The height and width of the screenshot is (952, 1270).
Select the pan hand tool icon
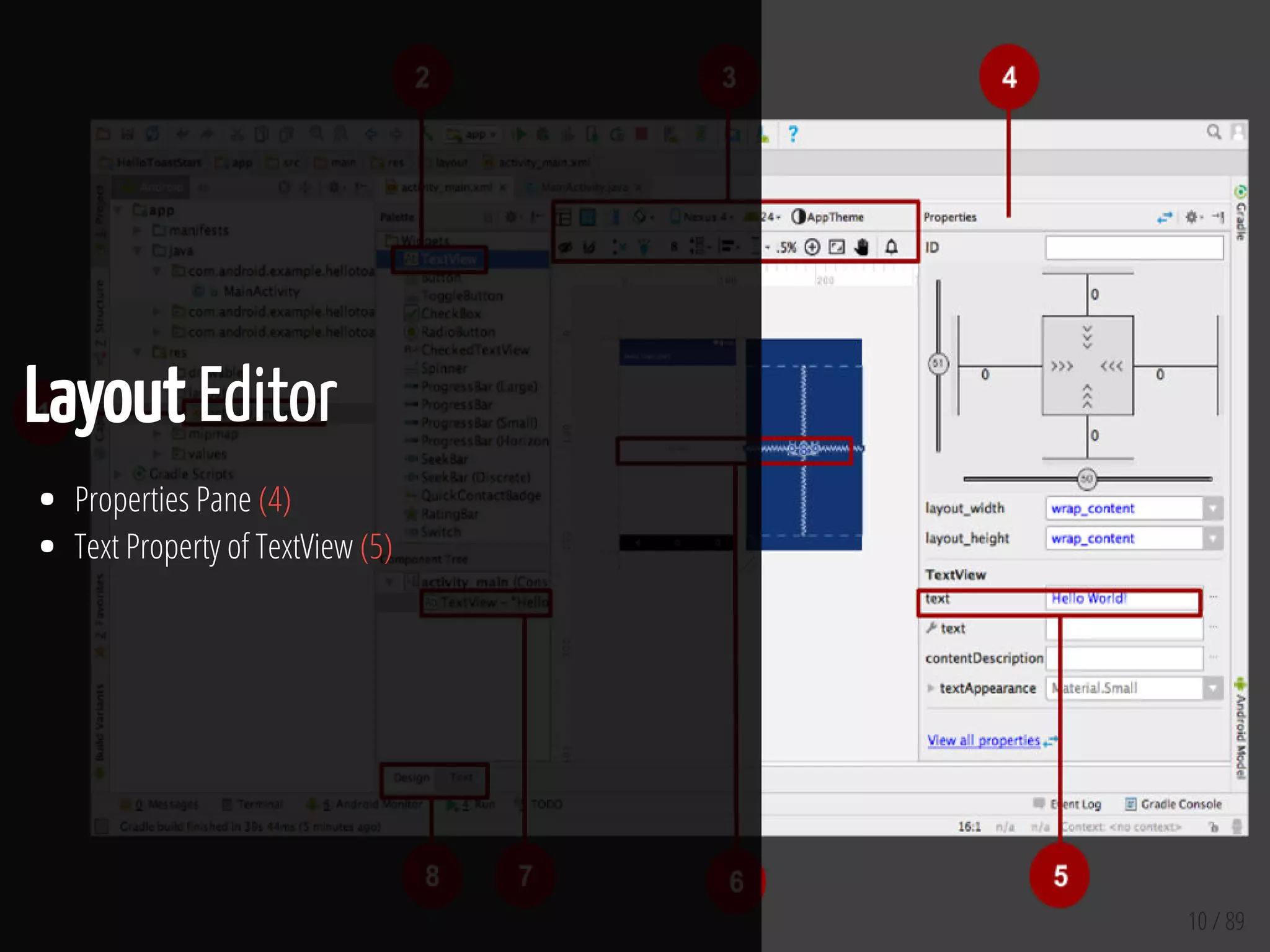pyautogui.click(x=861, y=247)
